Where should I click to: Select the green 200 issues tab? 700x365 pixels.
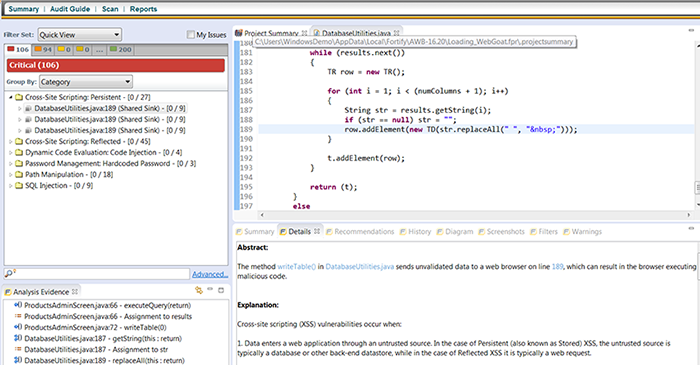coord(121,50)
